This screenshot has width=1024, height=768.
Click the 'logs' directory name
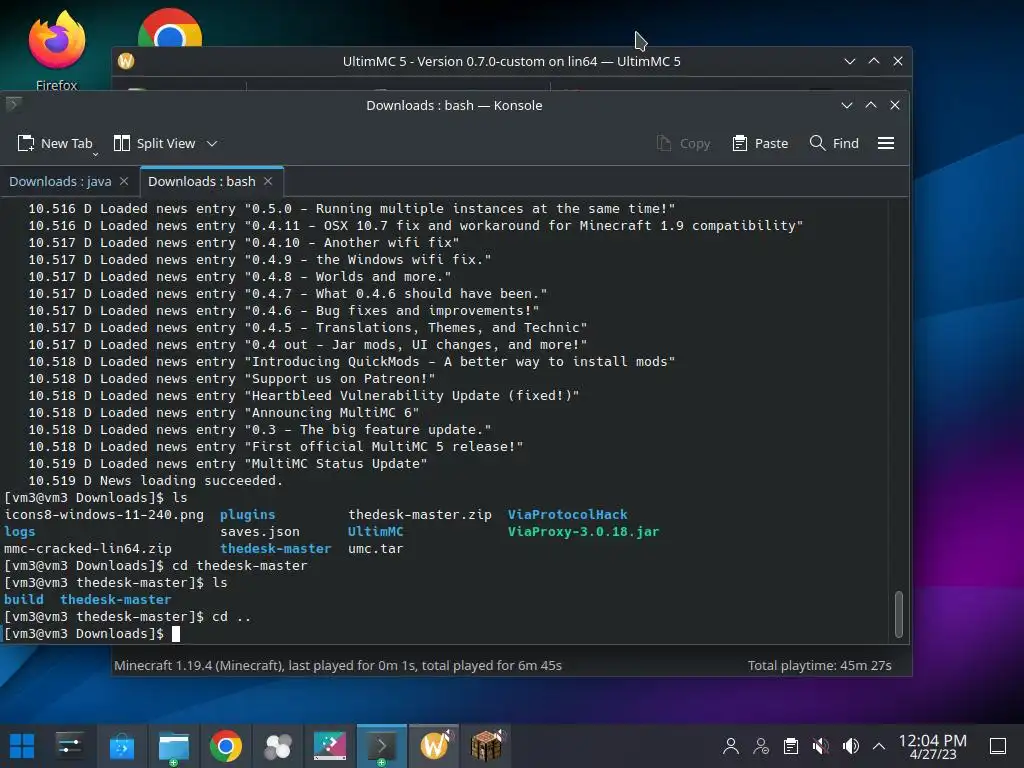tap(20, 532)
